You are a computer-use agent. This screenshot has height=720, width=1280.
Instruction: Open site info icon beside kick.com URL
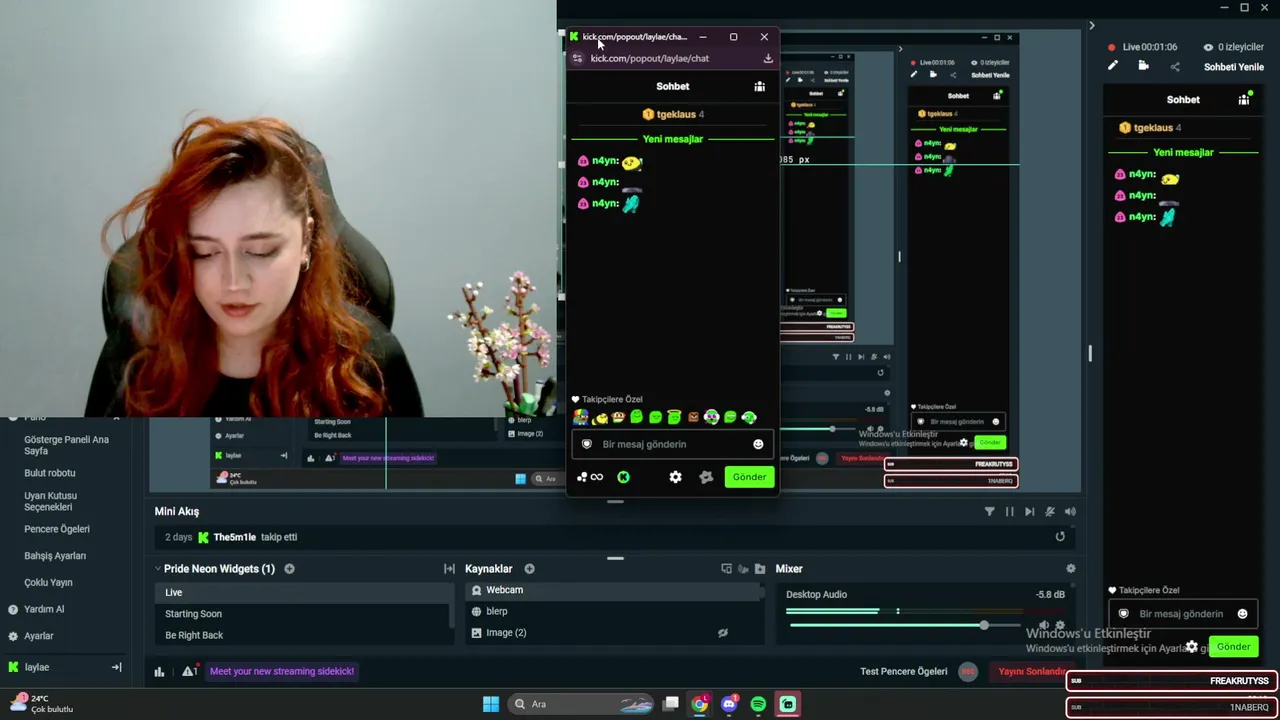[x=577, y=58]
